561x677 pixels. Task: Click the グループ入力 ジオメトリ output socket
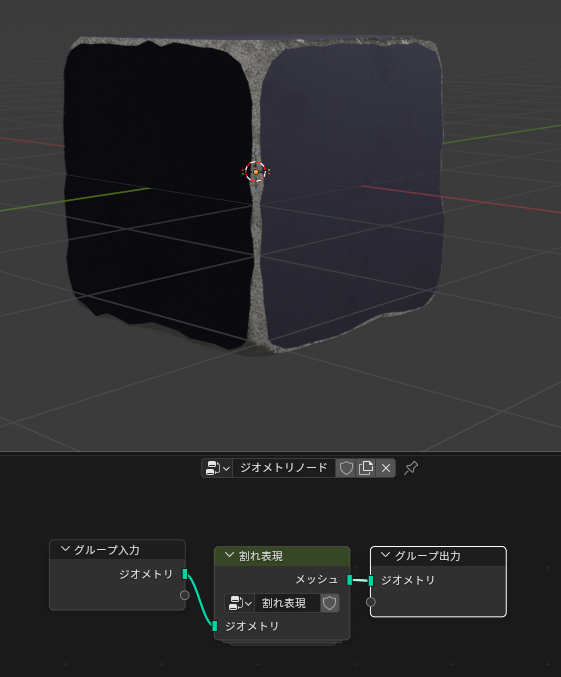[x=185, y=574]
